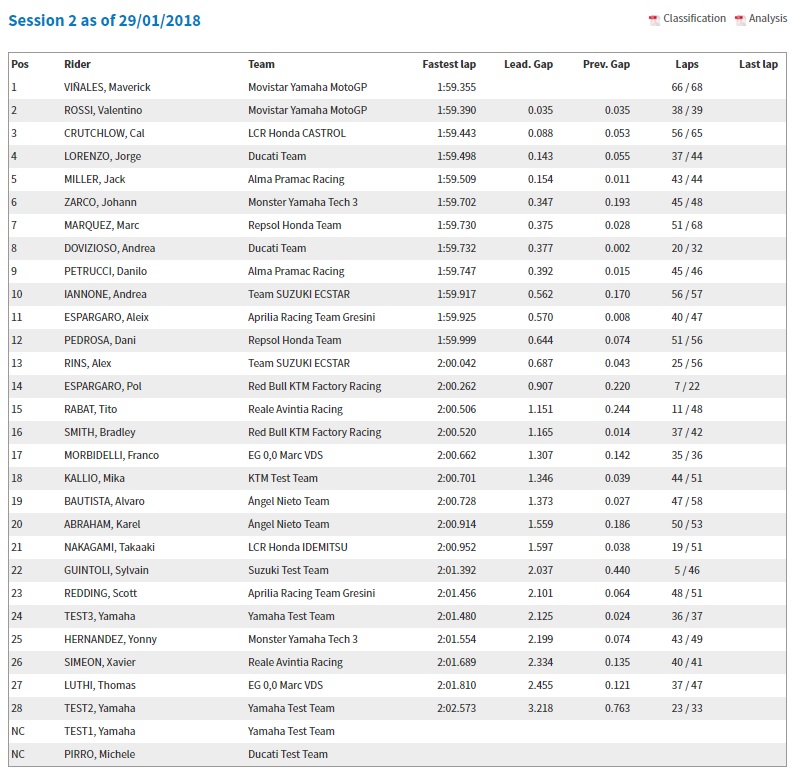This screenshot has width=800, height=779.
Task: Click the laps value 7 / 22
Action: [687, 386]
